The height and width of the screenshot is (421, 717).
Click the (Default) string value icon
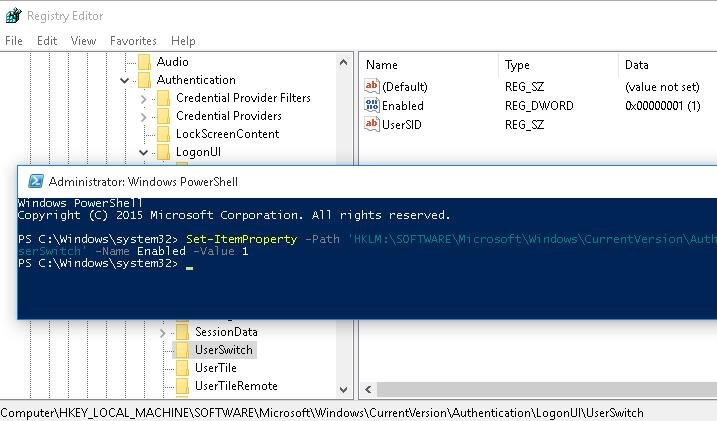pyautogui.click(x=372, y=86)
